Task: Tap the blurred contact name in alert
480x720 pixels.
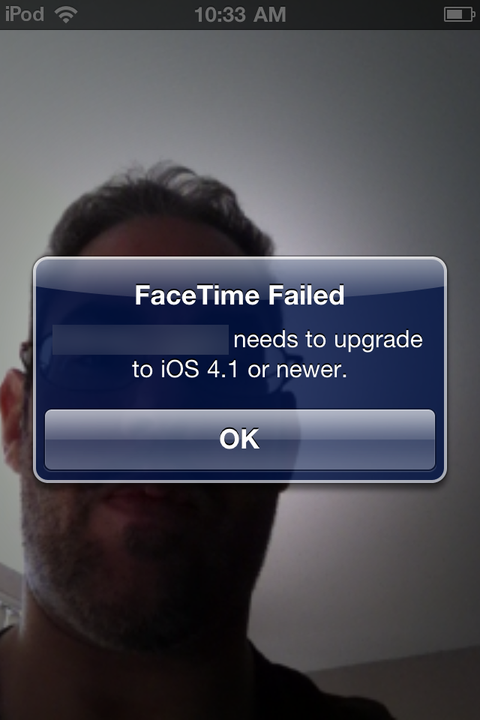Action: [x=141, y=340]
